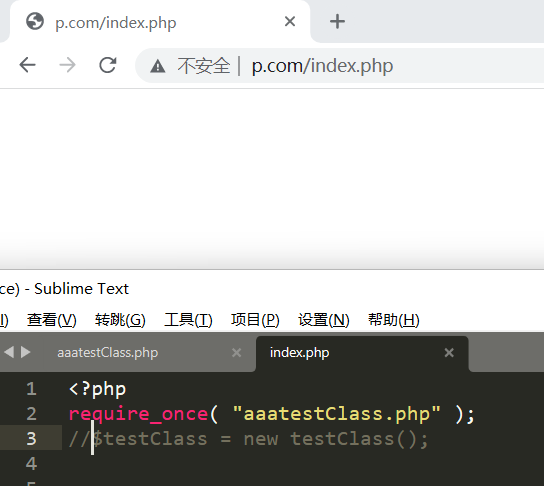
Task: Click line number 2 in the gutter
Action: pos(32,414)
